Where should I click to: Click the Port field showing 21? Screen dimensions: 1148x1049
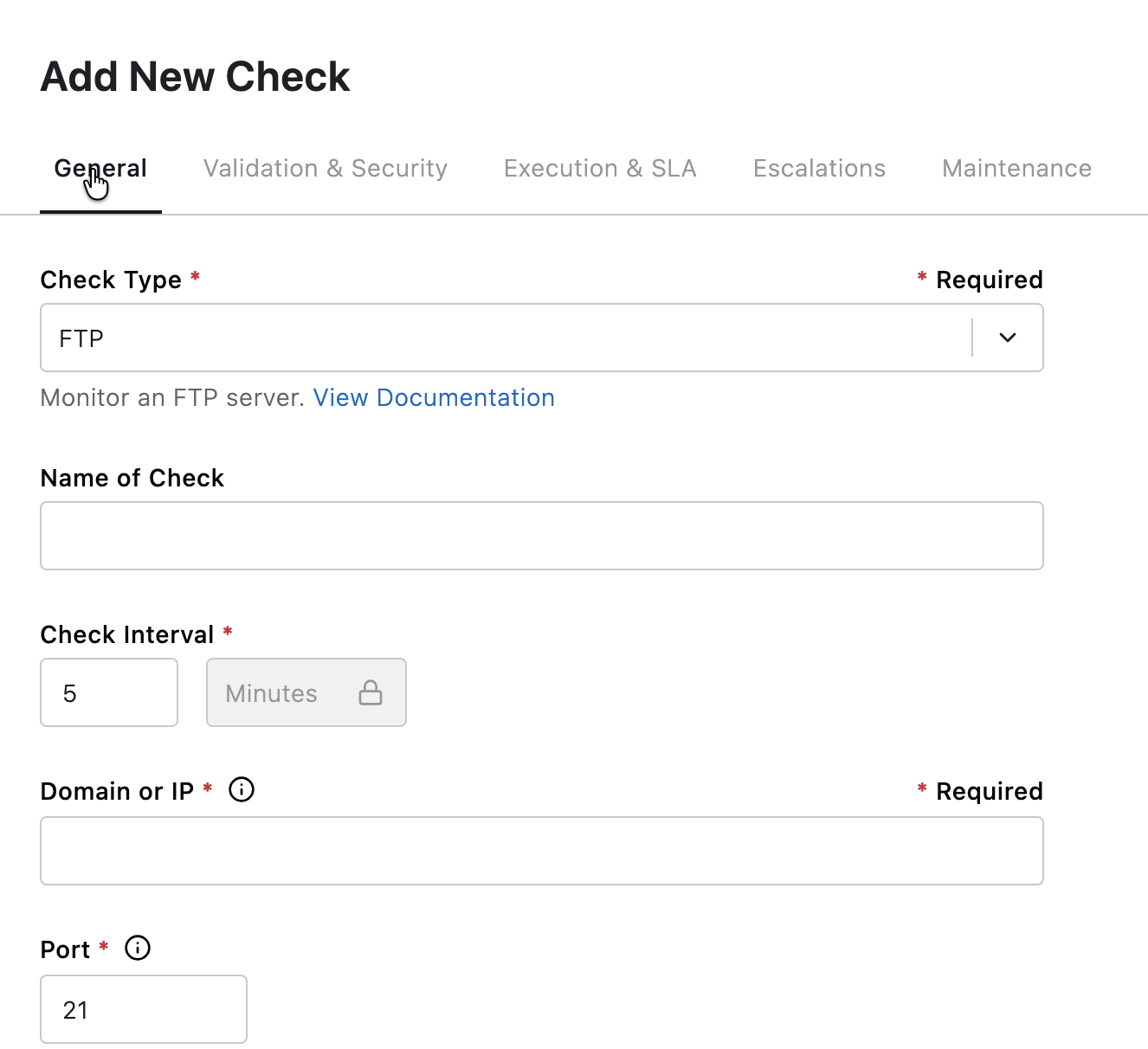(x=144, y=1009)
